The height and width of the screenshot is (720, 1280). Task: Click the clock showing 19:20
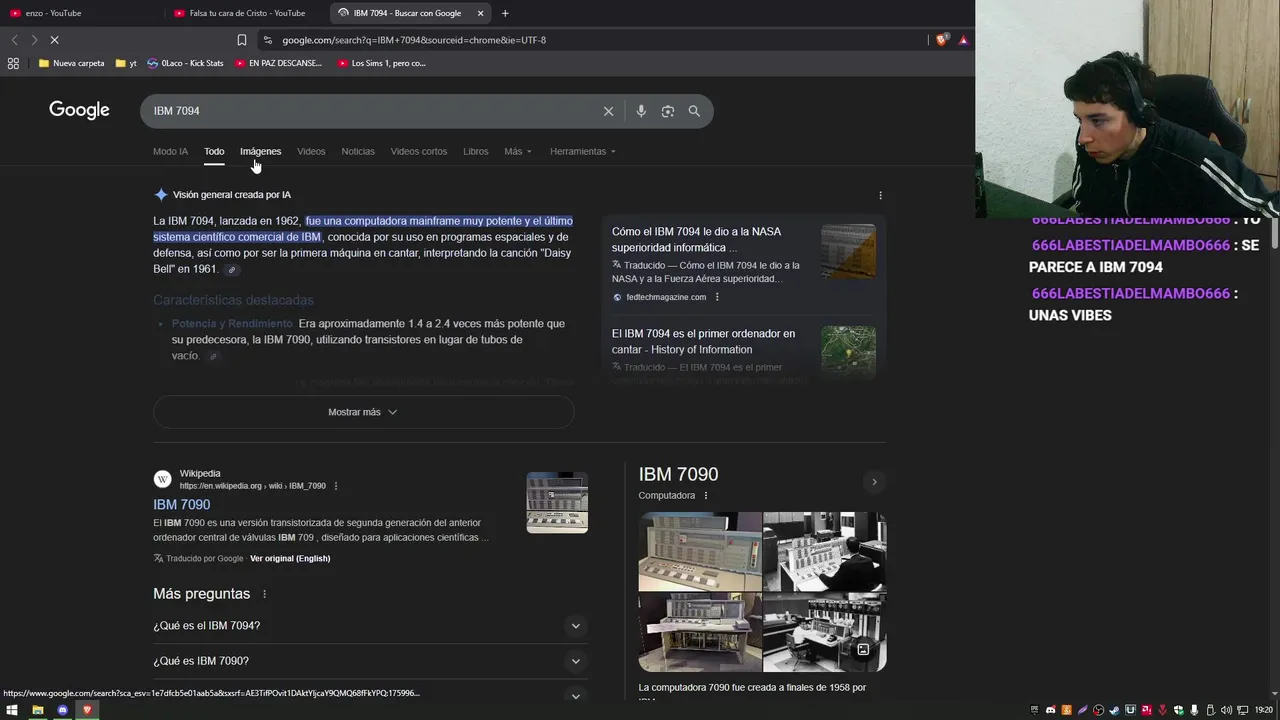tap(1264, 710)
